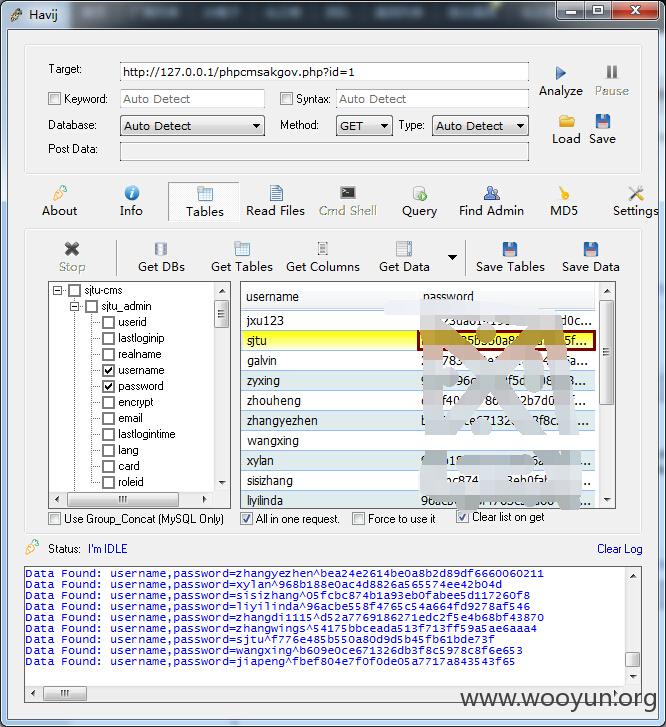Open the Settings section
This screenshot has height=727, width=666.
[635, 202]
